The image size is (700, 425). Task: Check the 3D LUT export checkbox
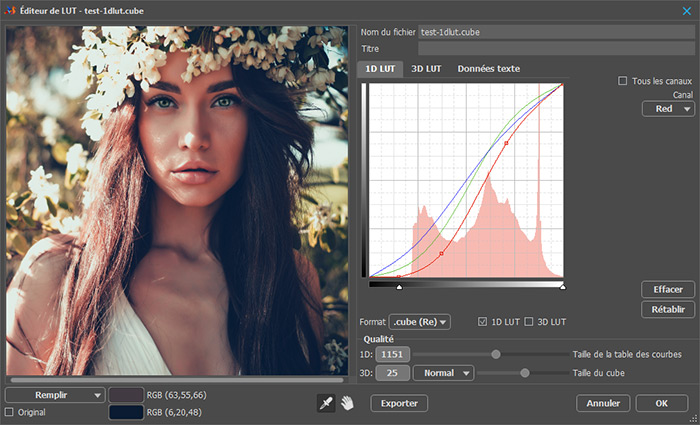coord(529,321)
